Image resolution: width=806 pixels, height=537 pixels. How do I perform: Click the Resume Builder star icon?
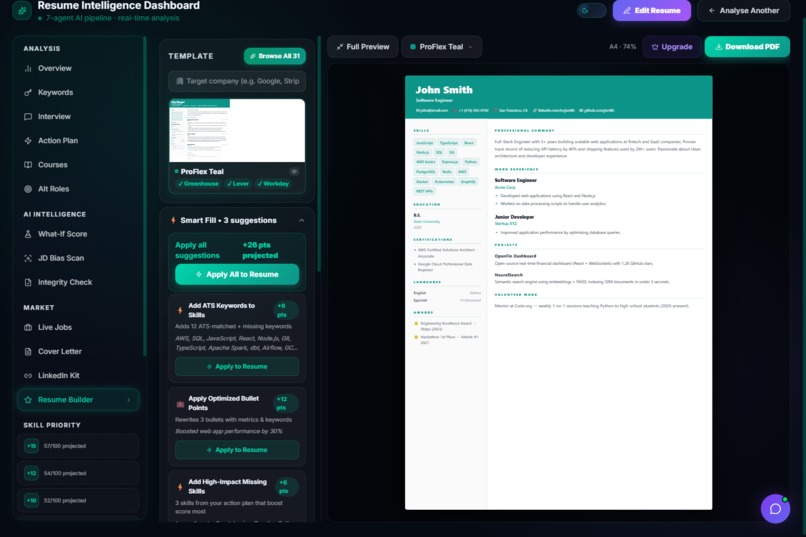click(x=28, y=400)
